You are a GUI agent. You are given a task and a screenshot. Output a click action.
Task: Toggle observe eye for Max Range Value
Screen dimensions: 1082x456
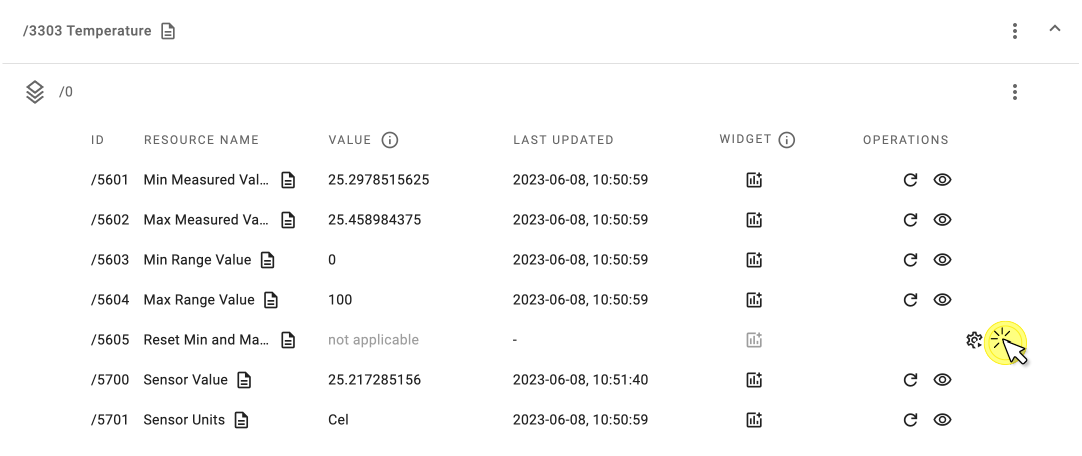click(x=942, y=300)
